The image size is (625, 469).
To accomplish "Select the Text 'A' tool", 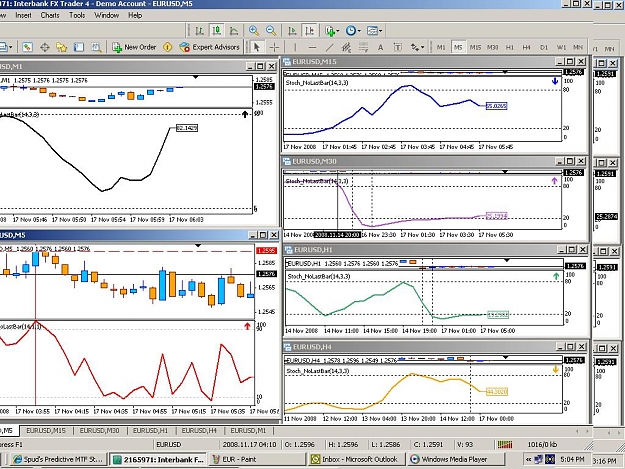I will [x=380, y=47].
